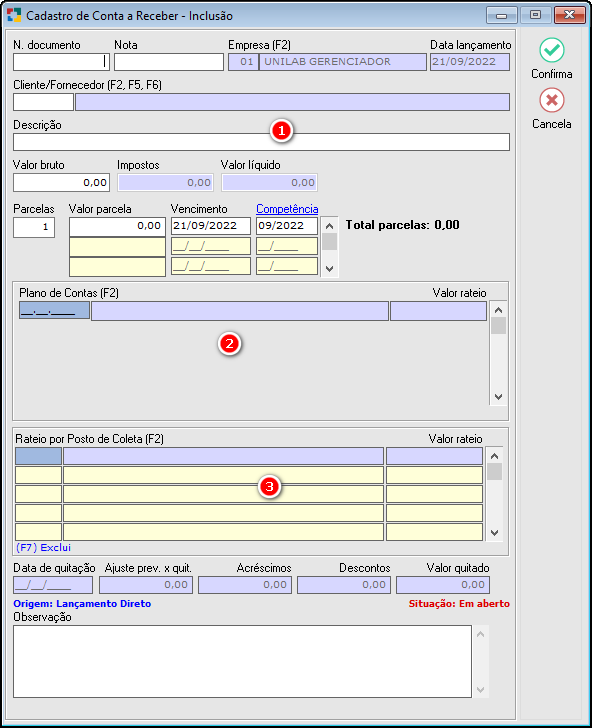Viewport: 592px width, 728px height.
Task: Select the Nota input field
Action: tap(169, 62)
